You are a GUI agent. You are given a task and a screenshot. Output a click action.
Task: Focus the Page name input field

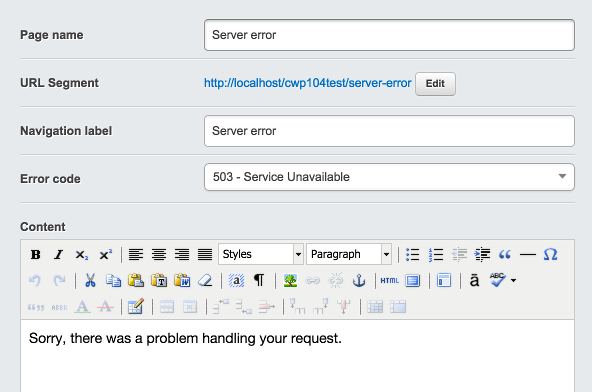389,35
